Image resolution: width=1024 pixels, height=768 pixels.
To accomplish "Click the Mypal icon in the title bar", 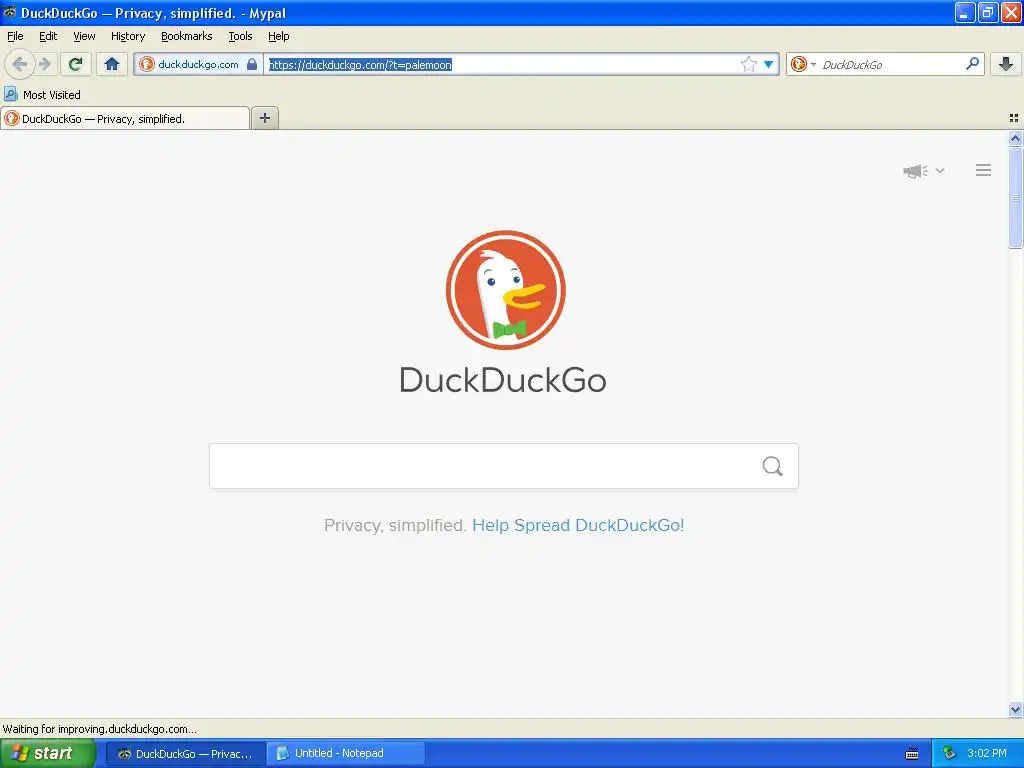I will coord(9,12).
